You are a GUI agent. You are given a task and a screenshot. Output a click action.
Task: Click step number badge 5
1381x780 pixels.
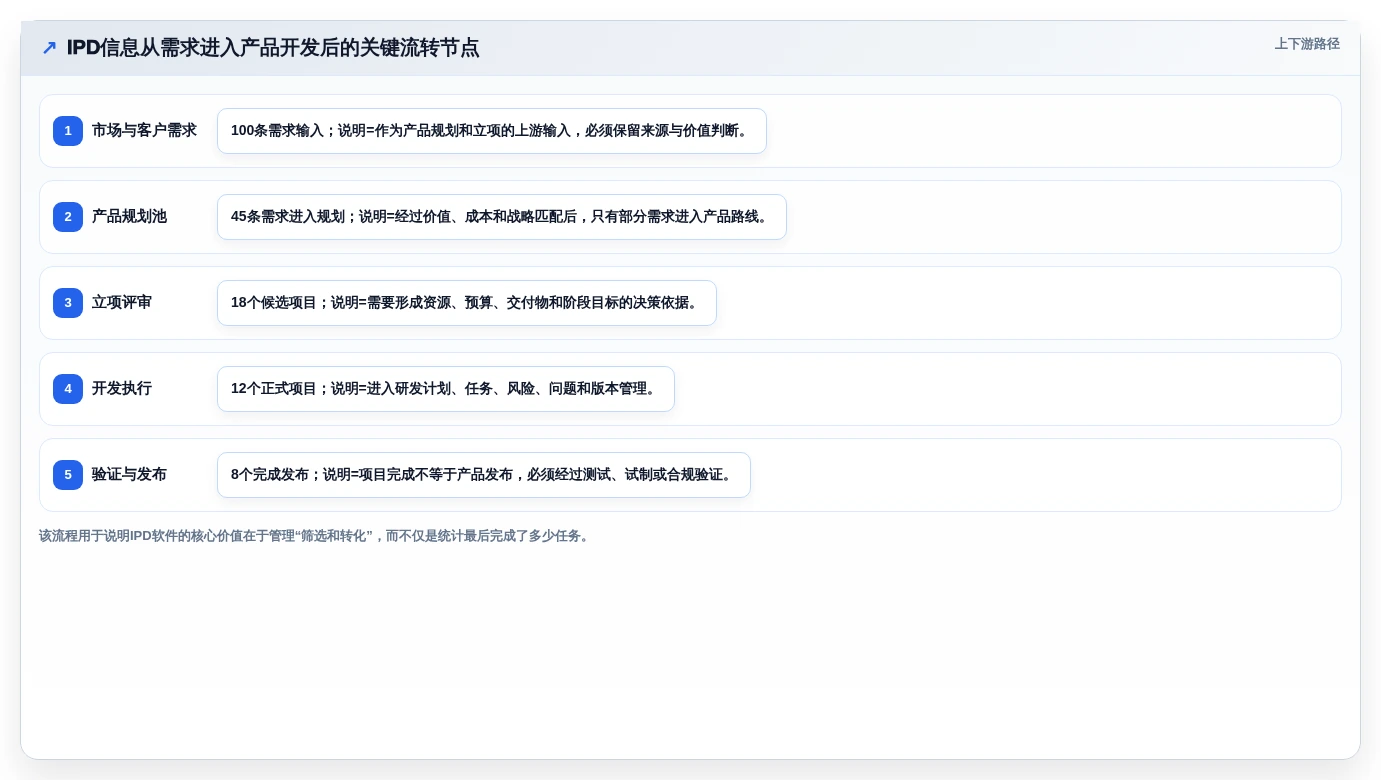[x=68, y=475]
